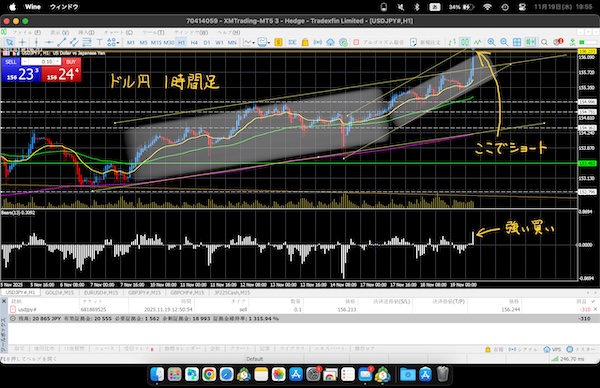This screenshot has width=600, height=388.
Task: Draw a vertical line tool
Action: (36, 42)
